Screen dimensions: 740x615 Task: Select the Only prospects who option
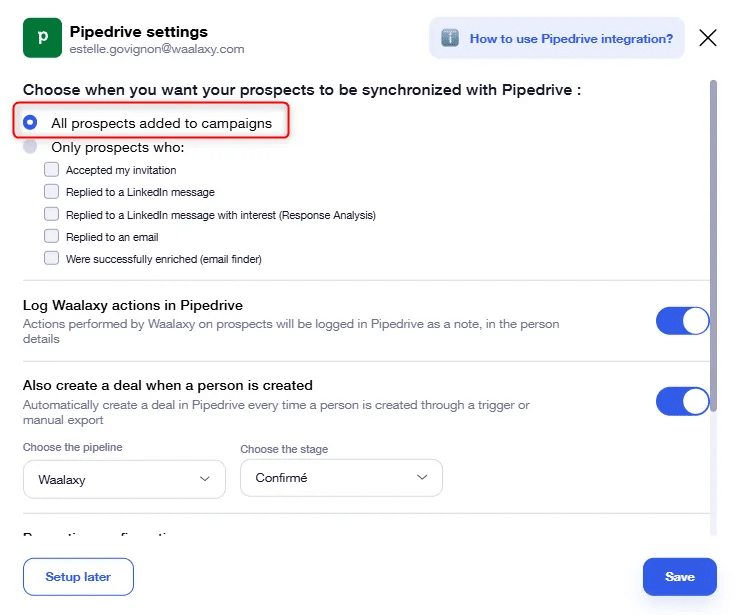coord(30,147)
